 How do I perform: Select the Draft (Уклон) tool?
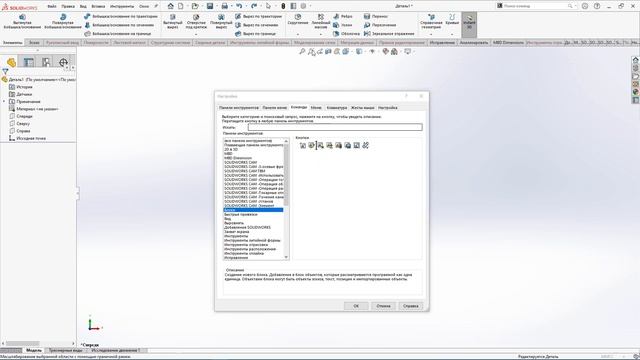coord(342,25)
